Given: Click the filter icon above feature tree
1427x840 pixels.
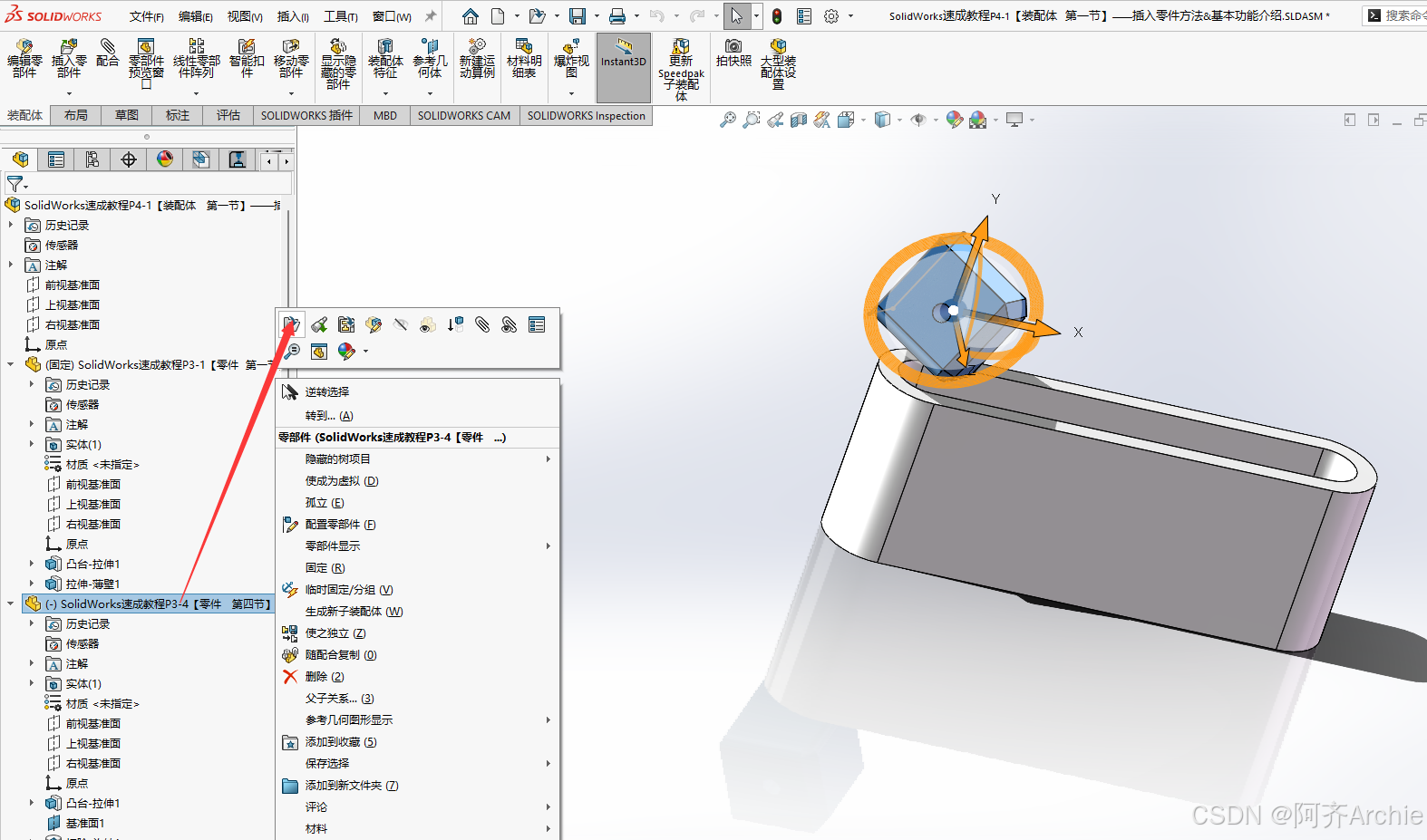Looking at the screenshot, I should [x=15, y=183].
